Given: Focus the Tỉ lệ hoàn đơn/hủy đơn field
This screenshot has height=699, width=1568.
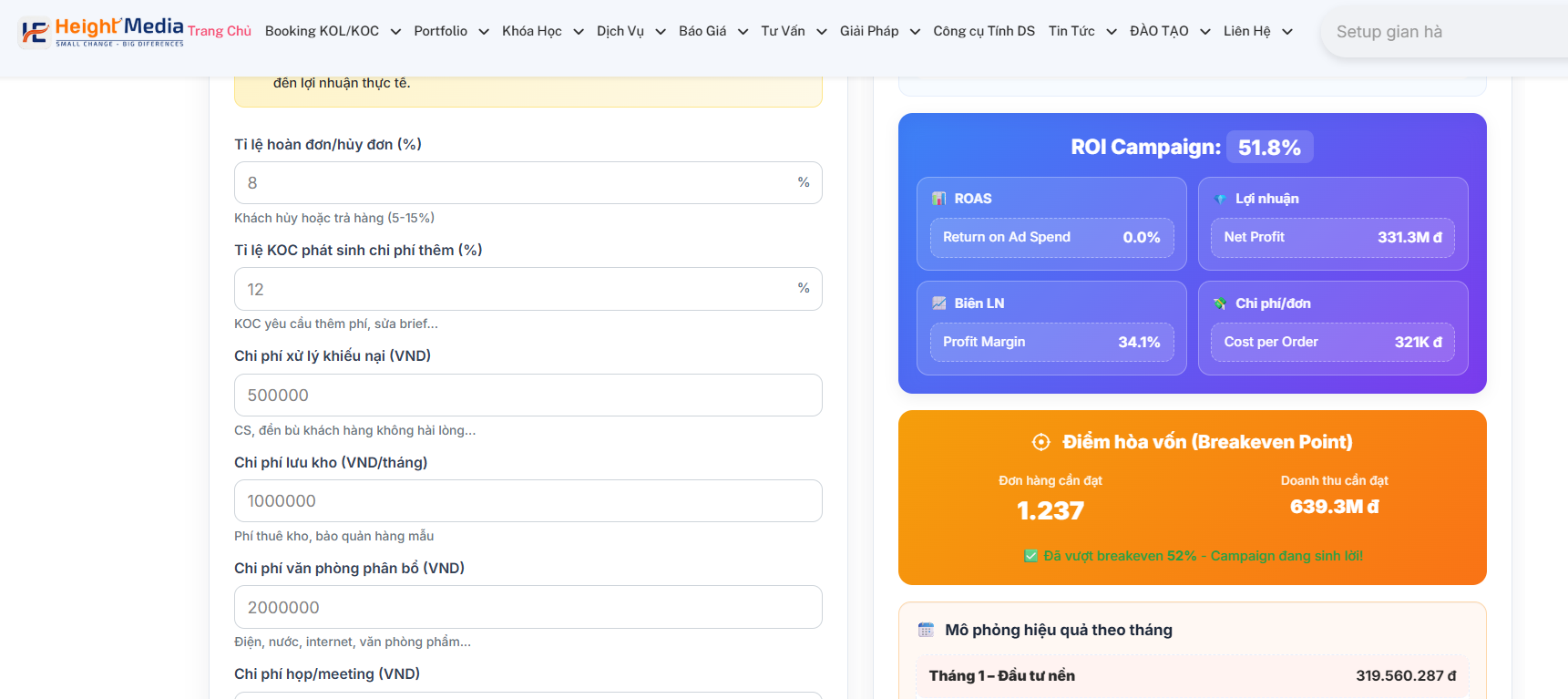Looking at the screenshot, I should [528, 183].
